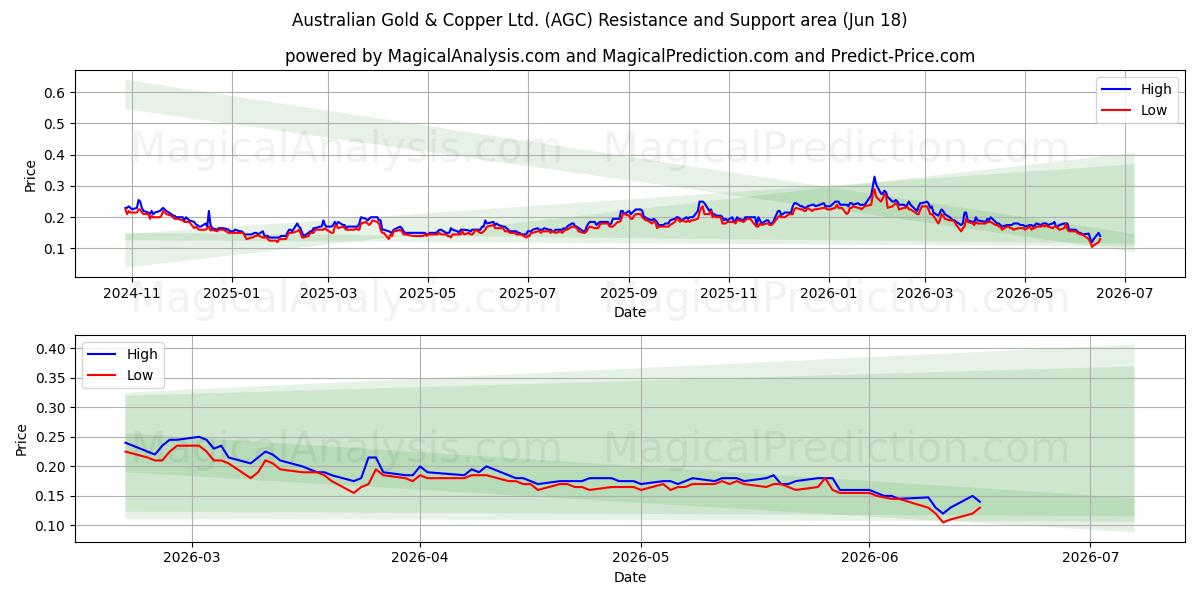
Task: Click the '2025-09' tick label
Action: point(629,293)
